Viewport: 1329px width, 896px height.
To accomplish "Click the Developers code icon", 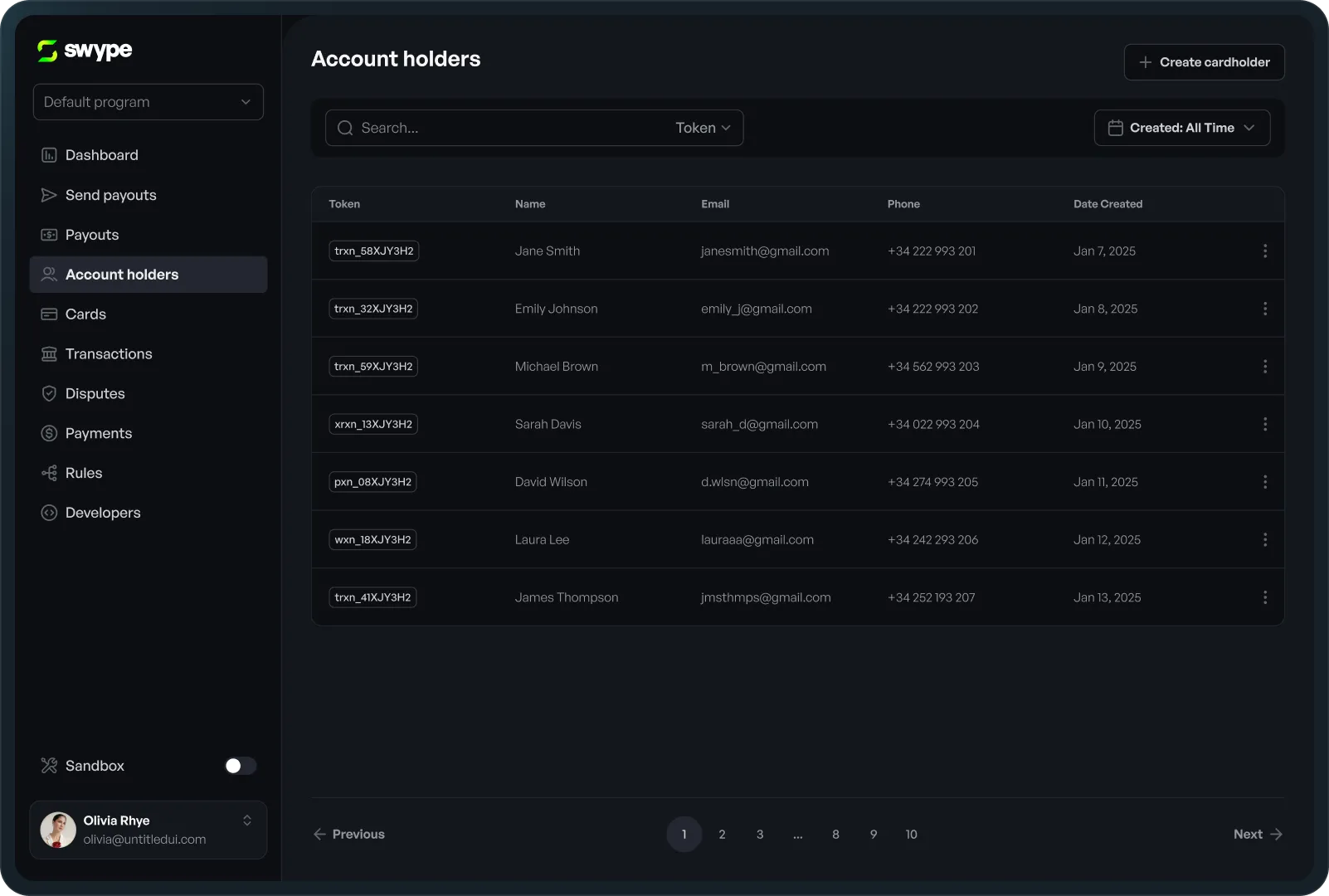I will [x=49, y=513].
